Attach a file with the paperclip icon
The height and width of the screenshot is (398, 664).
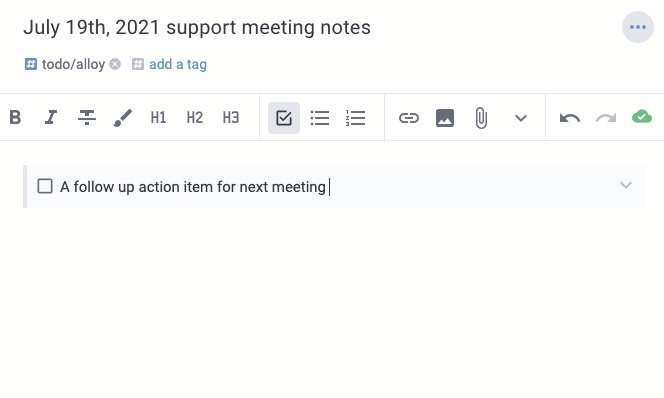(x=481, y=118)
